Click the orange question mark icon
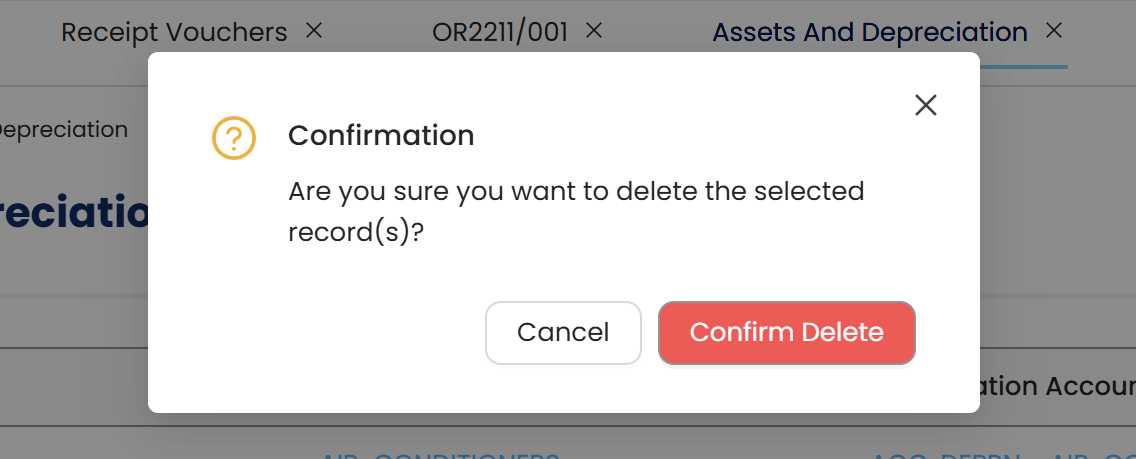This screenshot has height=459, width=1136. 234,137
